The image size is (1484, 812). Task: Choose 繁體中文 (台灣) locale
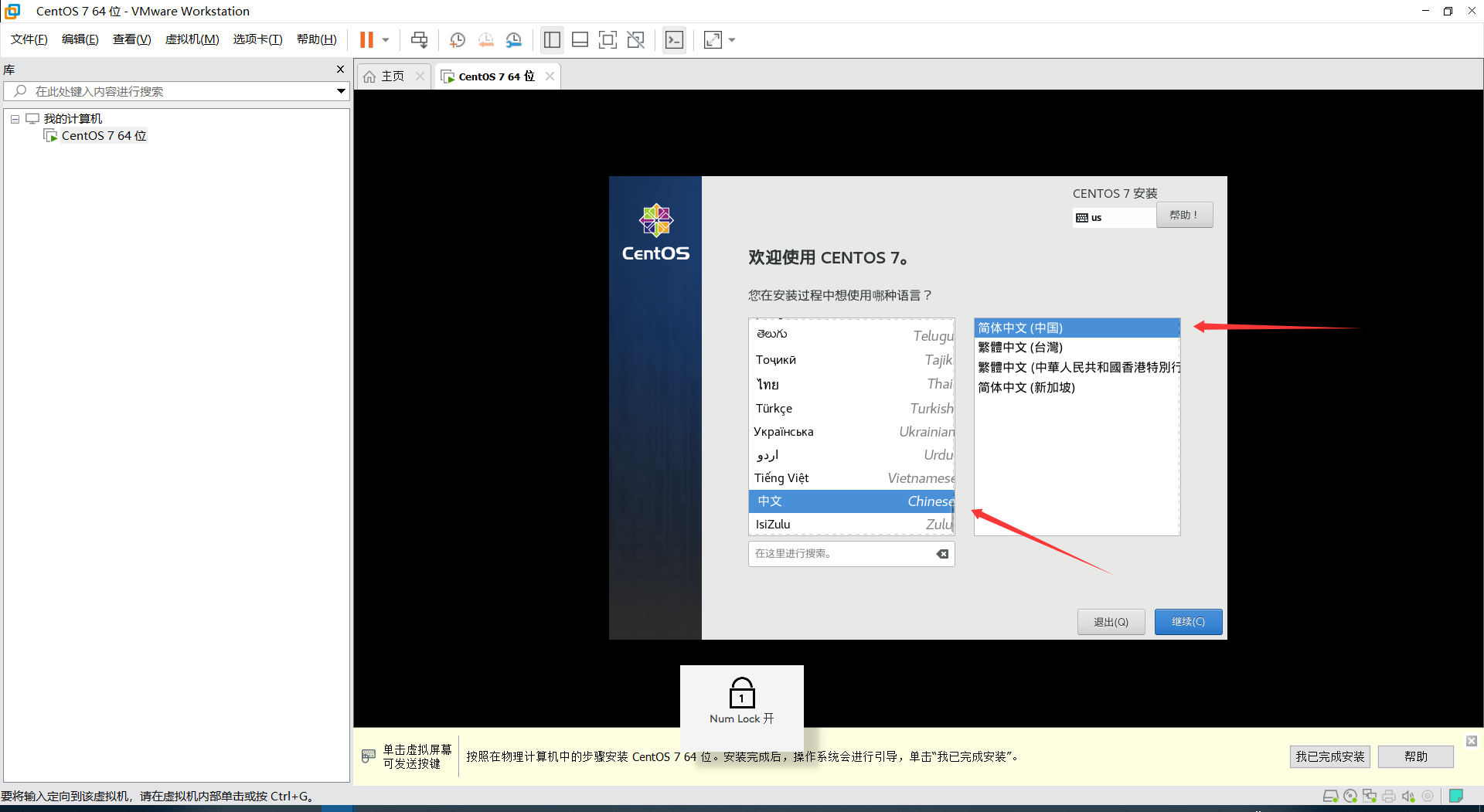tap(1077, 348)
